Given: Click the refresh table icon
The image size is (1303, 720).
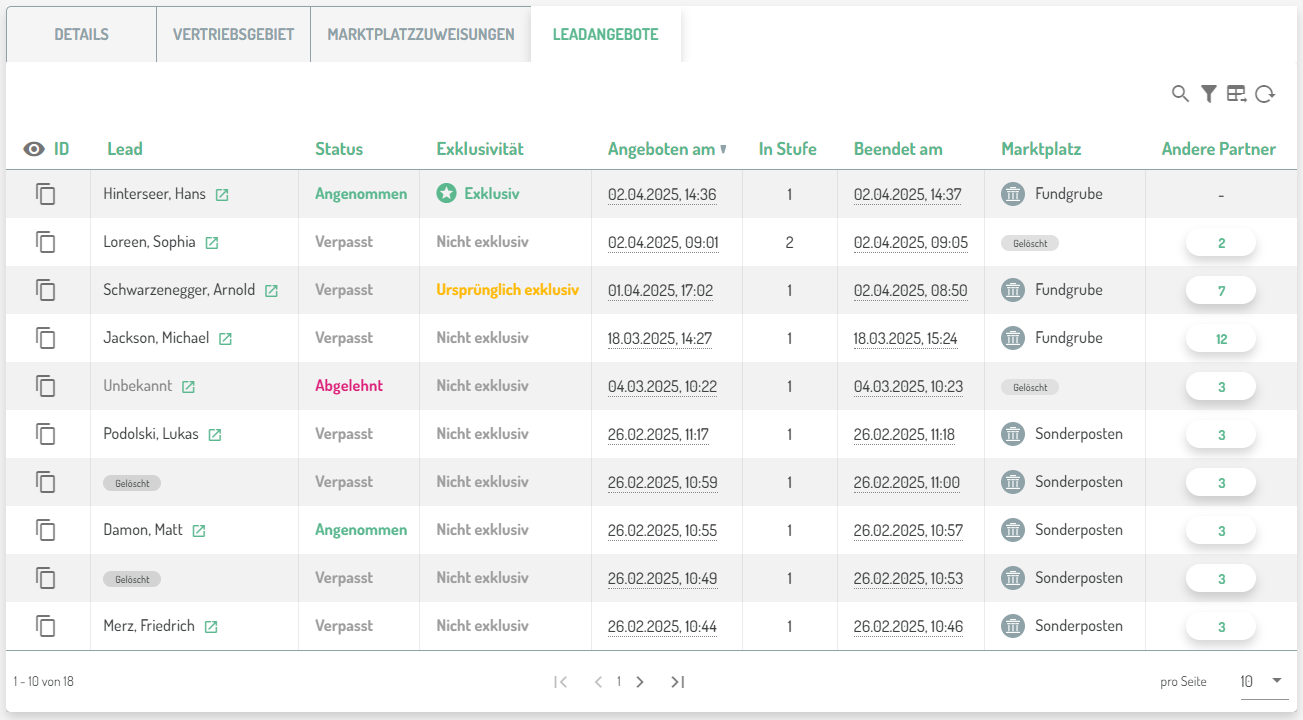Looking at the screenshot, I should pos(1265,94).
